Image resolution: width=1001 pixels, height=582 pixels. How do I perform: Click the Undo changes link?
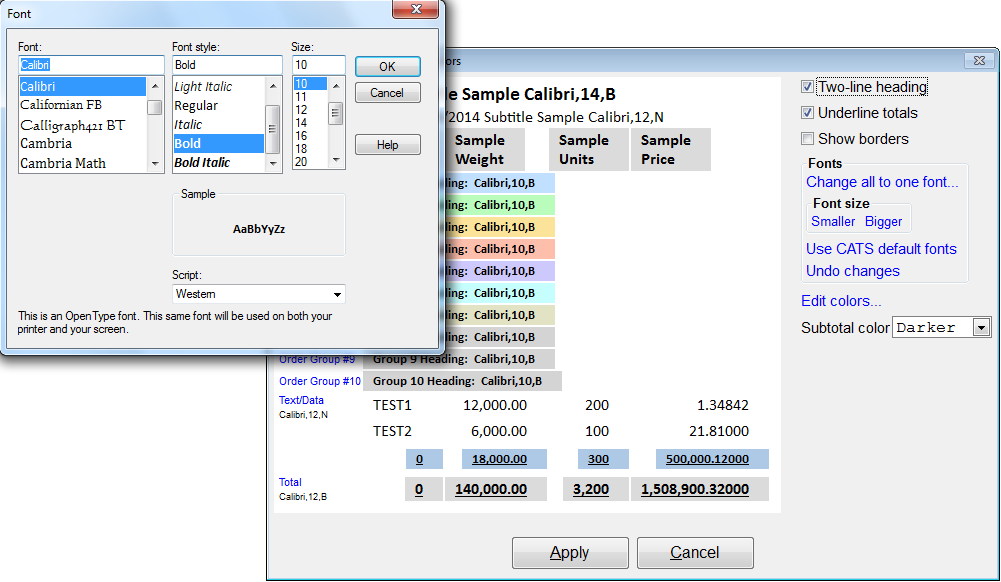(852, 271)
